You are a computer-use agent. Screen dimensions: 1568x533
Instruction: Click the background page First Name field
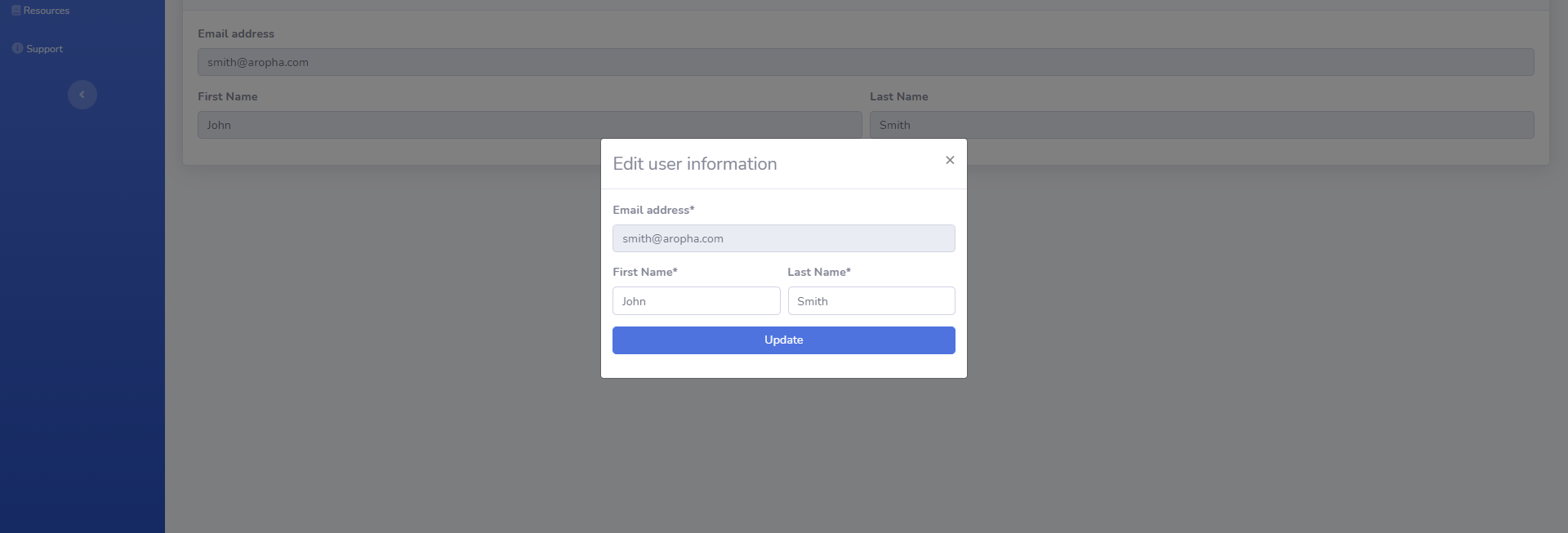click(529, 125)
